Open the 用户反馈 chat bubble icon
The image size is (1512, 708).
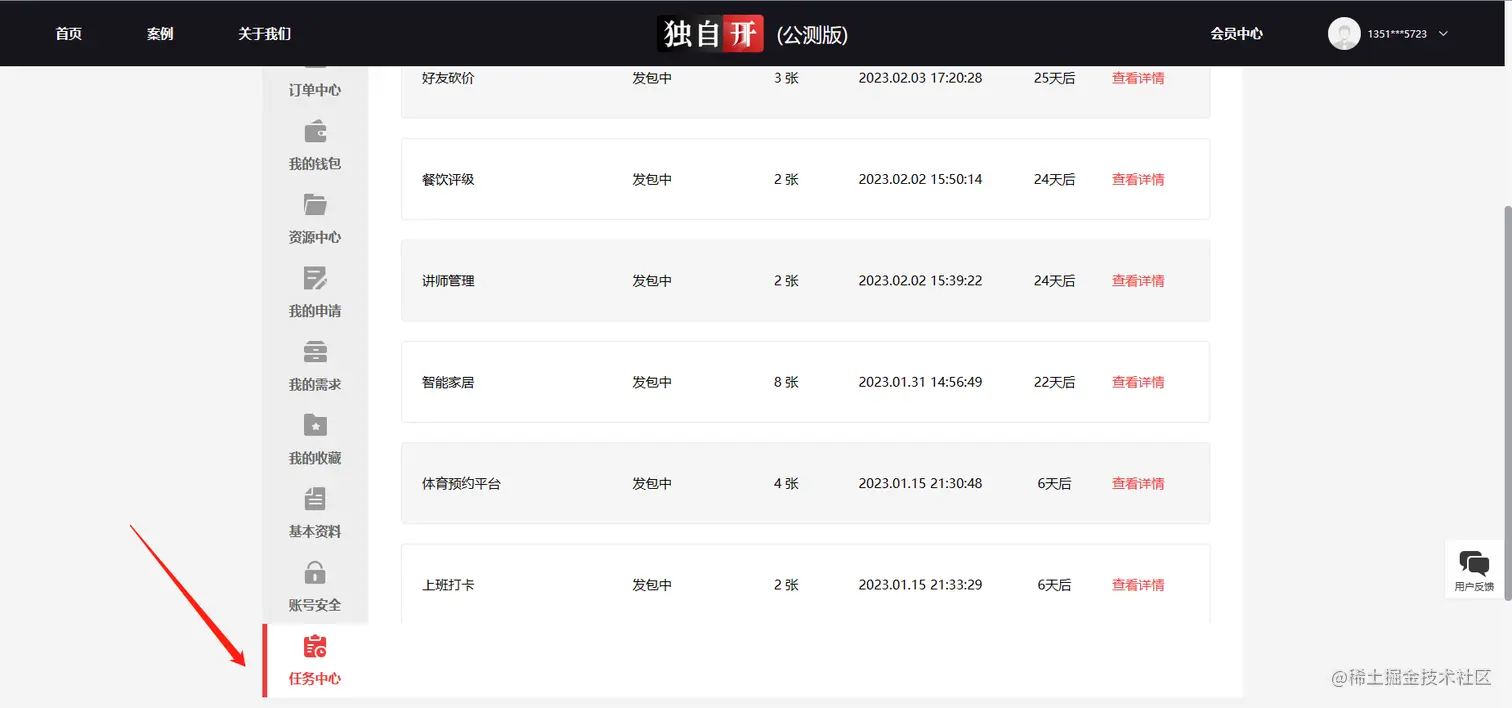[x=1474, y=562]
